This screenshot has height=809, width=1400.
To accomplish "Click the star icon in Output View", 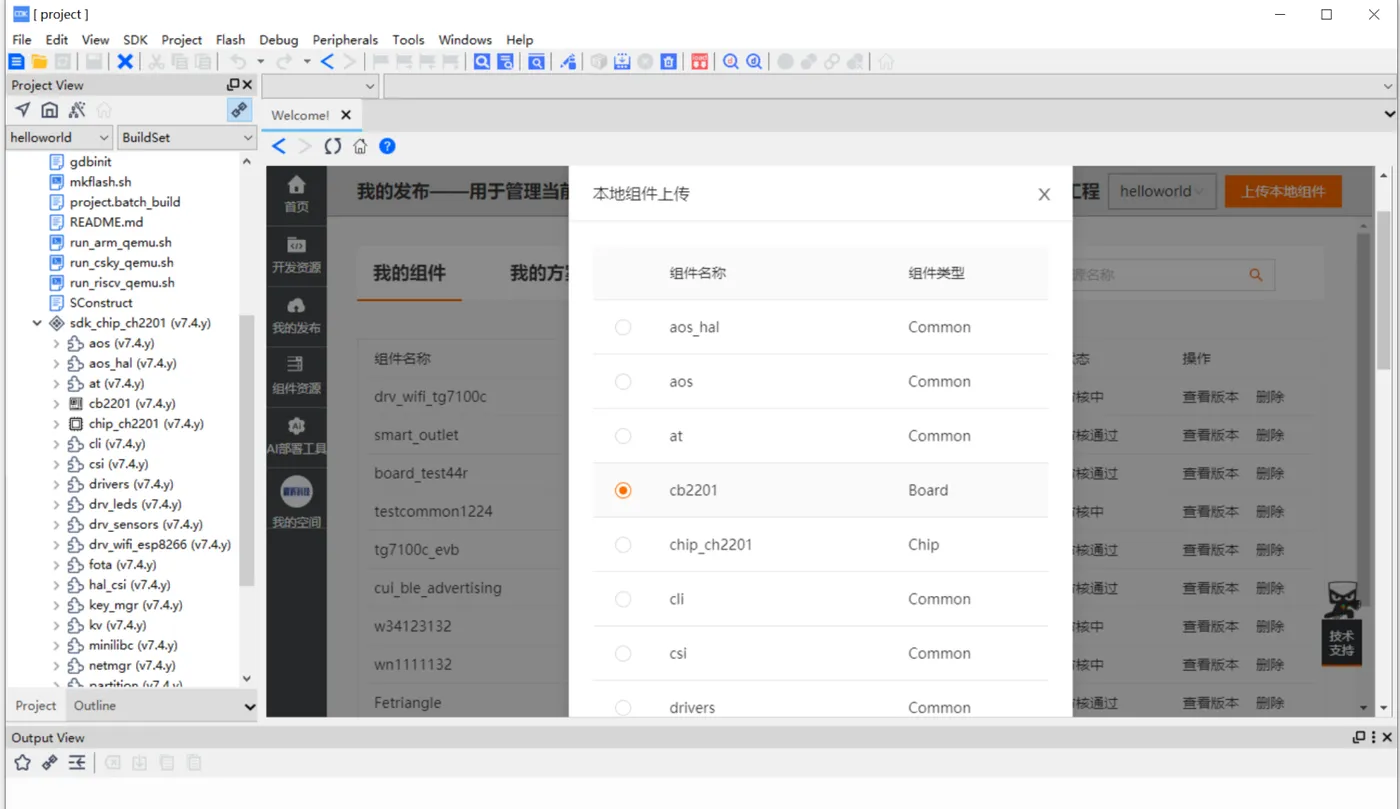I will [x=22, y=763].
